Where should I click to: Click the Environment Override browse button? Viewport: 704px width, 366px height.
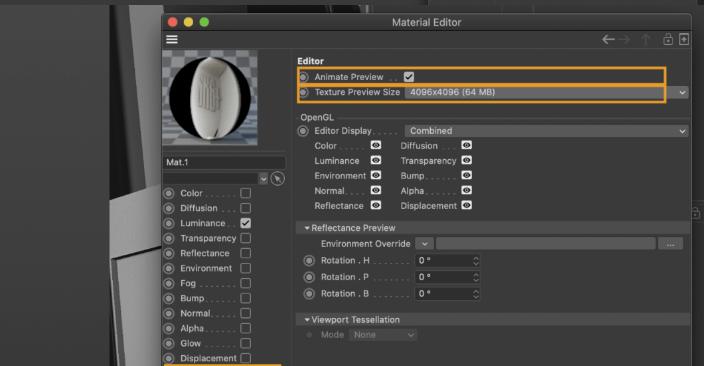tap(670, 244)
